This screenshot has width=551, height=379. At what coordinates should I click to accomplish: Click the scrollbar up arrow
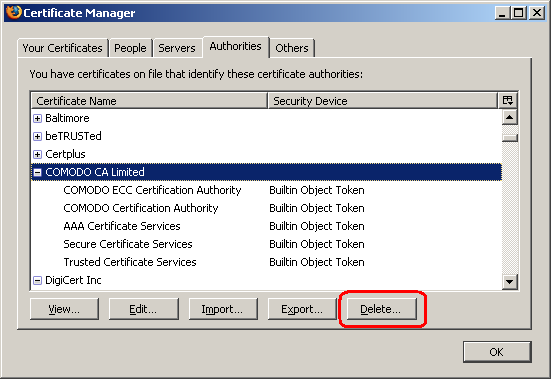pyautogui.click(x=510, y=117)
